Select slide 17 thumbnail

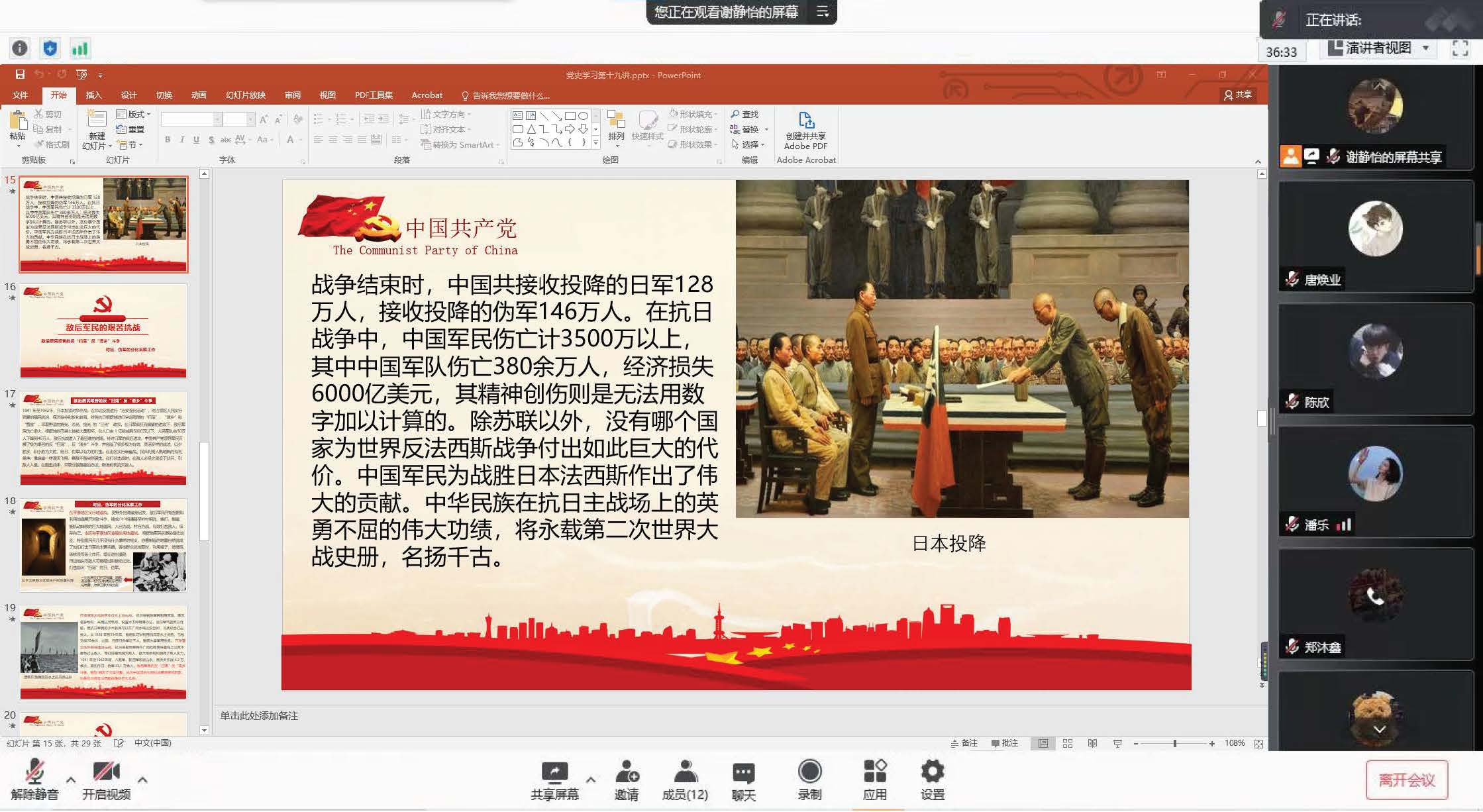pyautogui.click(x=103, y=438)
